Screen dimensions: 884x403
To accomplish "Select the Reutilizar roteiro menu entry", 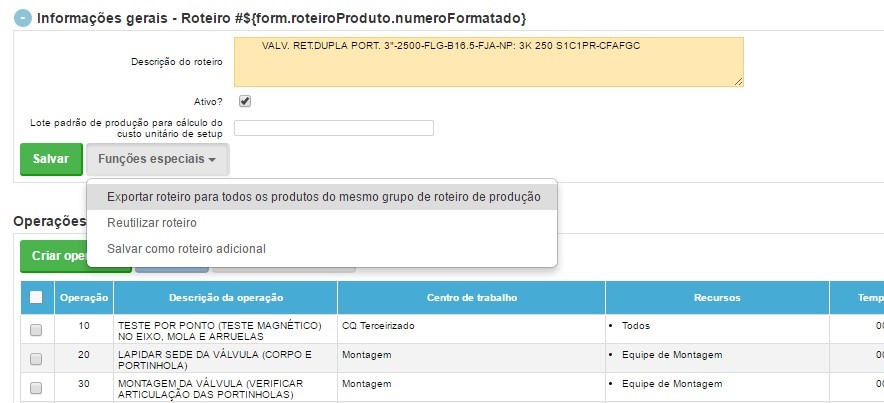I will [x=152, y=223].
